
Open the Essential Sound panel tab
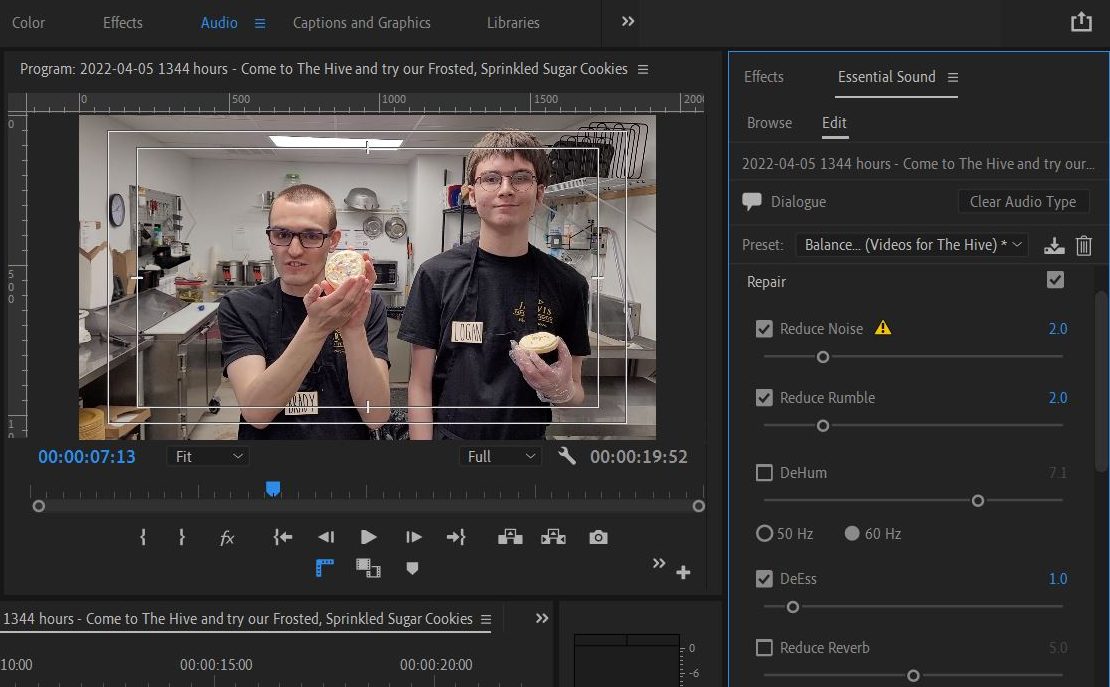pos(886,76)
